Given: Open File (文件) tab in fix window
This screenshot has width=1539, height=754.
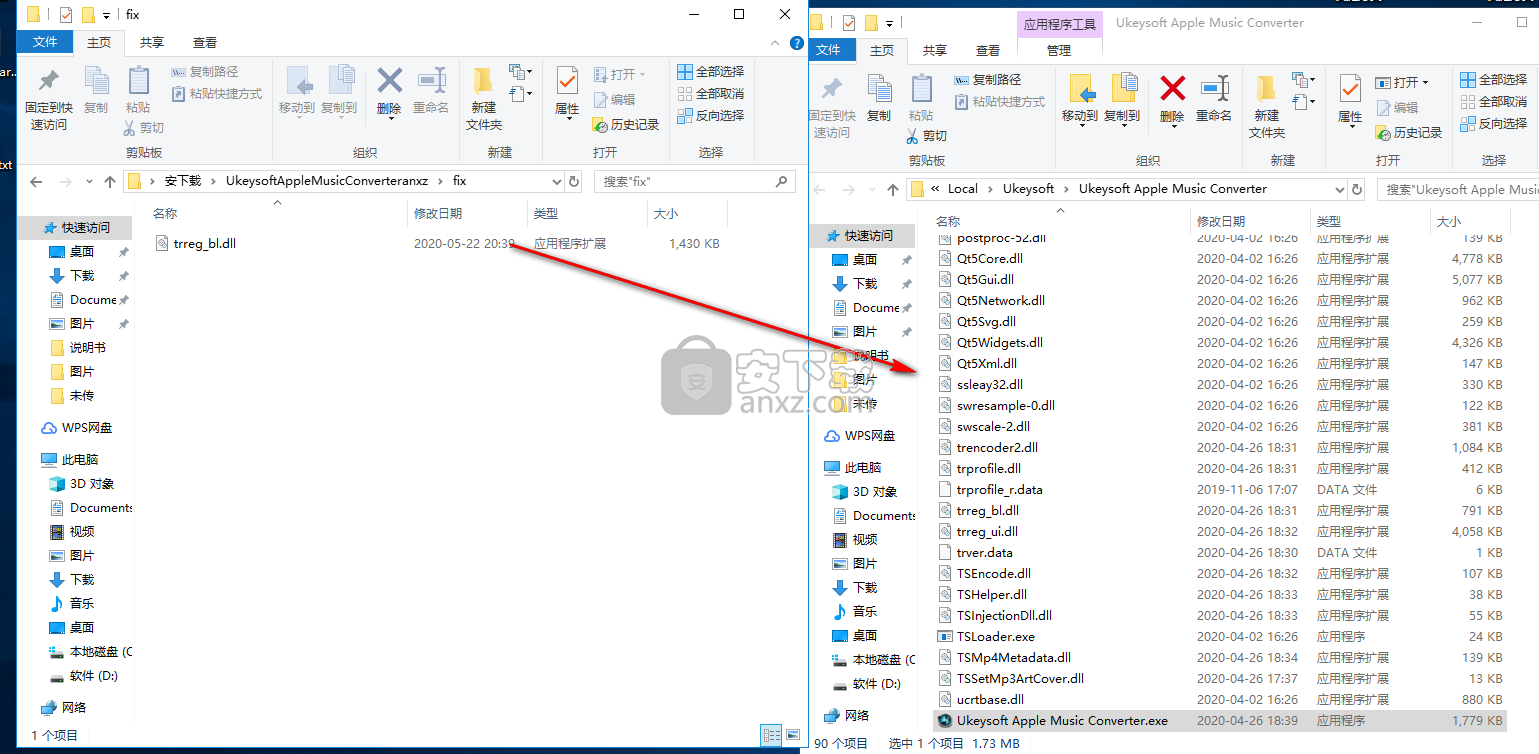Looking at the screenshot, I should pos(45,42).
